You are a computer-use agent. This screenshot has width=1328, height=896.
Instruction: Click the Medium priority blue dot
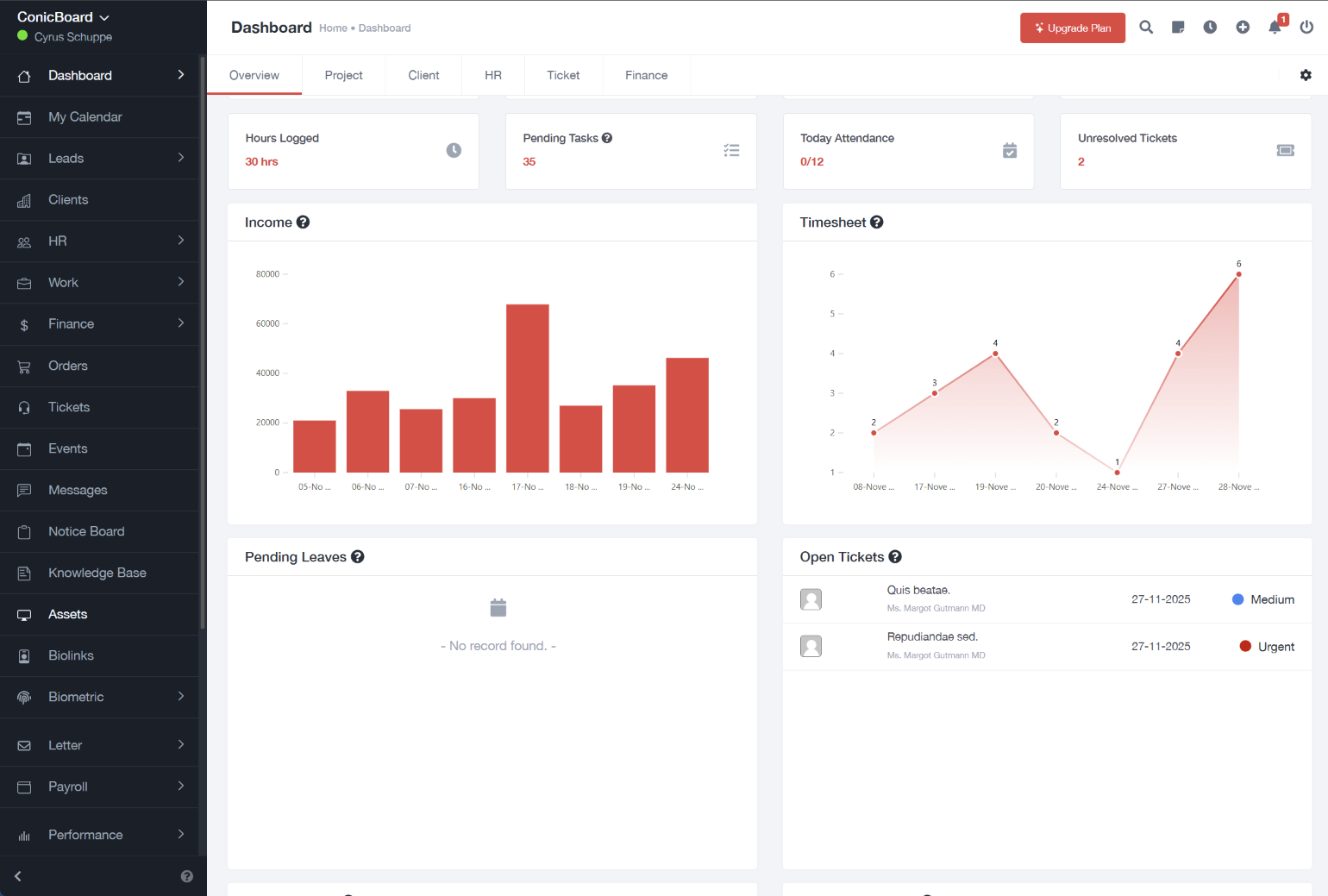[x=1237, y=599]
